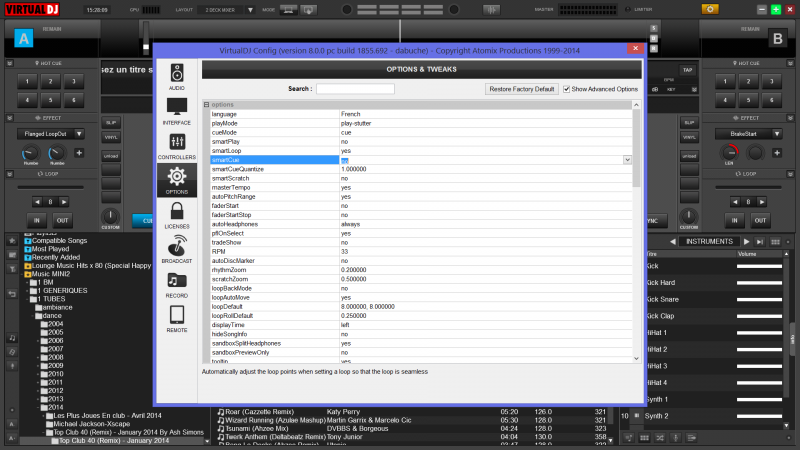Toggle VINYL mode on deck A
800x450 pixels.
[x=111, y=137]
